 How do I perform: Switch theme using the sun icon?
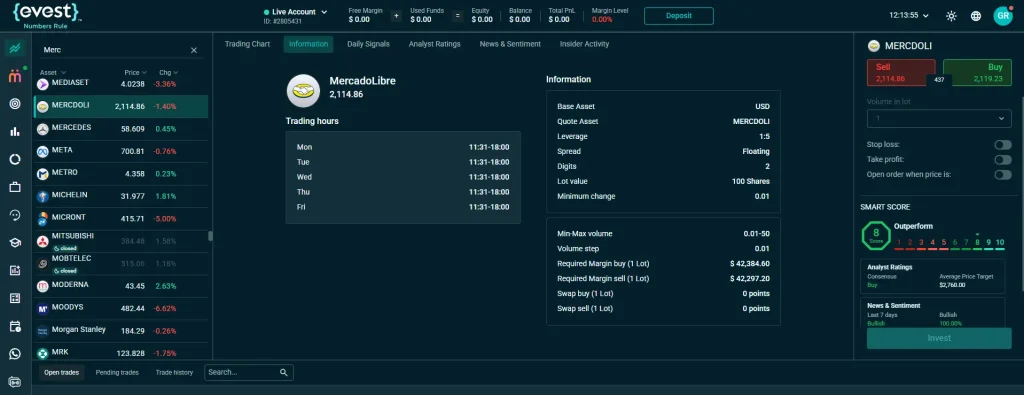click(952, 16)
